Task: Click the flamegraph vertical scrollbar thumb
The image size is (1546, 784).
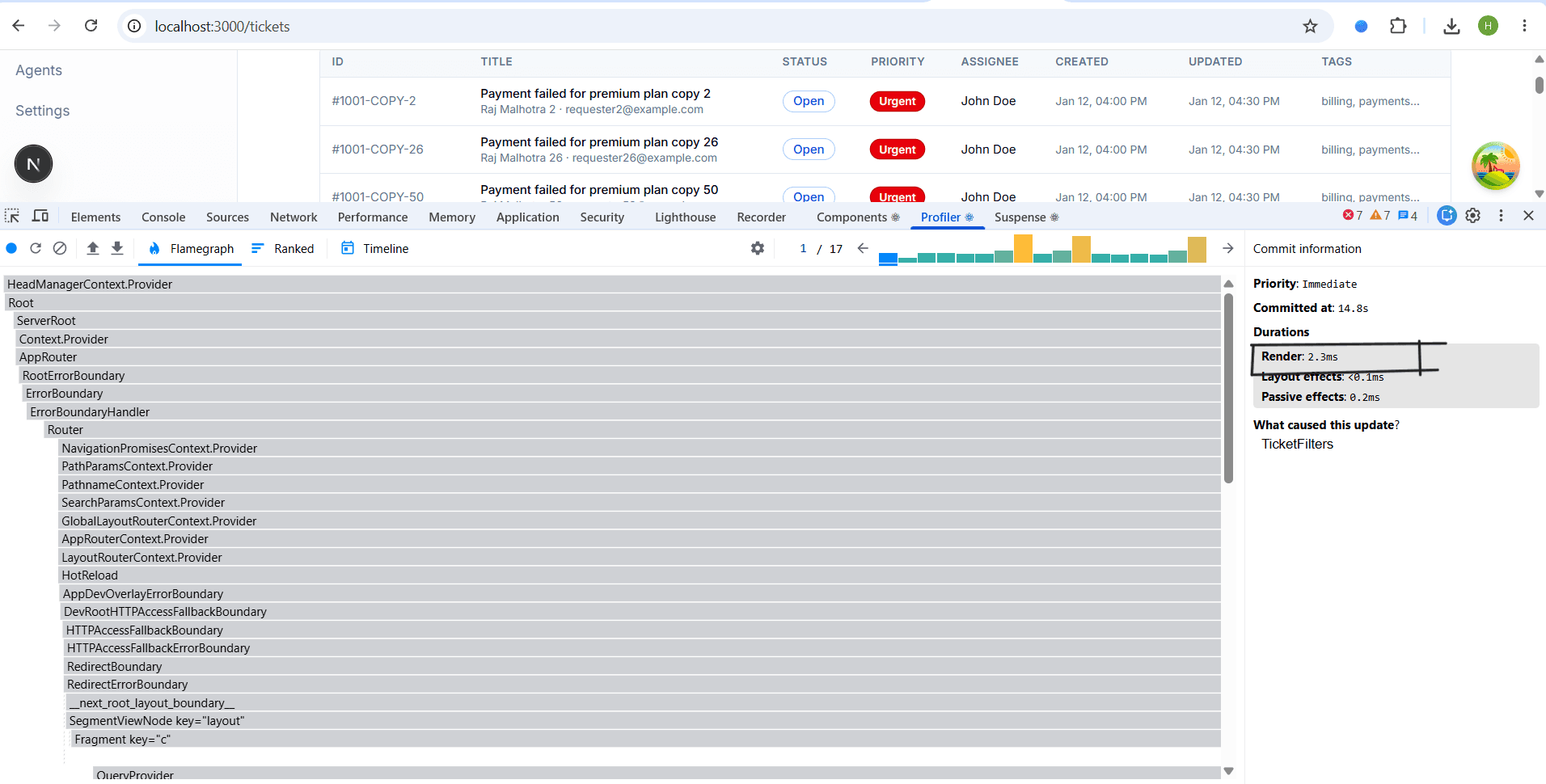Action: (1228, 388)
